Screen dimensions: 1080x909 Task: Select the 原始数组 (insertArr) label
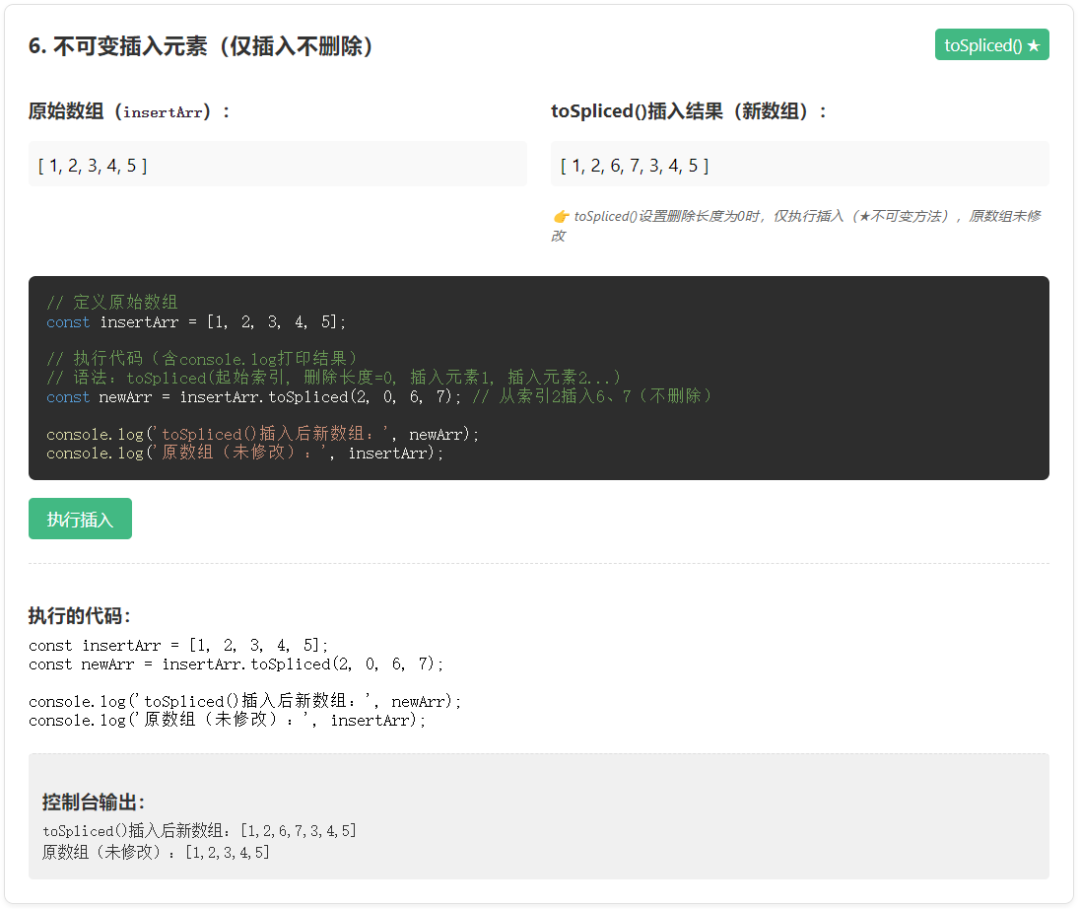pyautogui.click(x=129, y=112)
